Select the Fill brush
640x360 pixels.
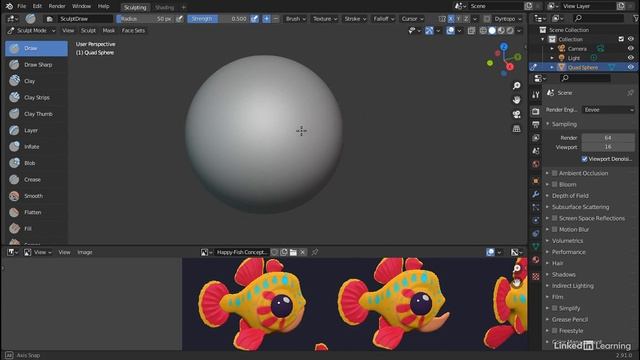tap(36, 229)
